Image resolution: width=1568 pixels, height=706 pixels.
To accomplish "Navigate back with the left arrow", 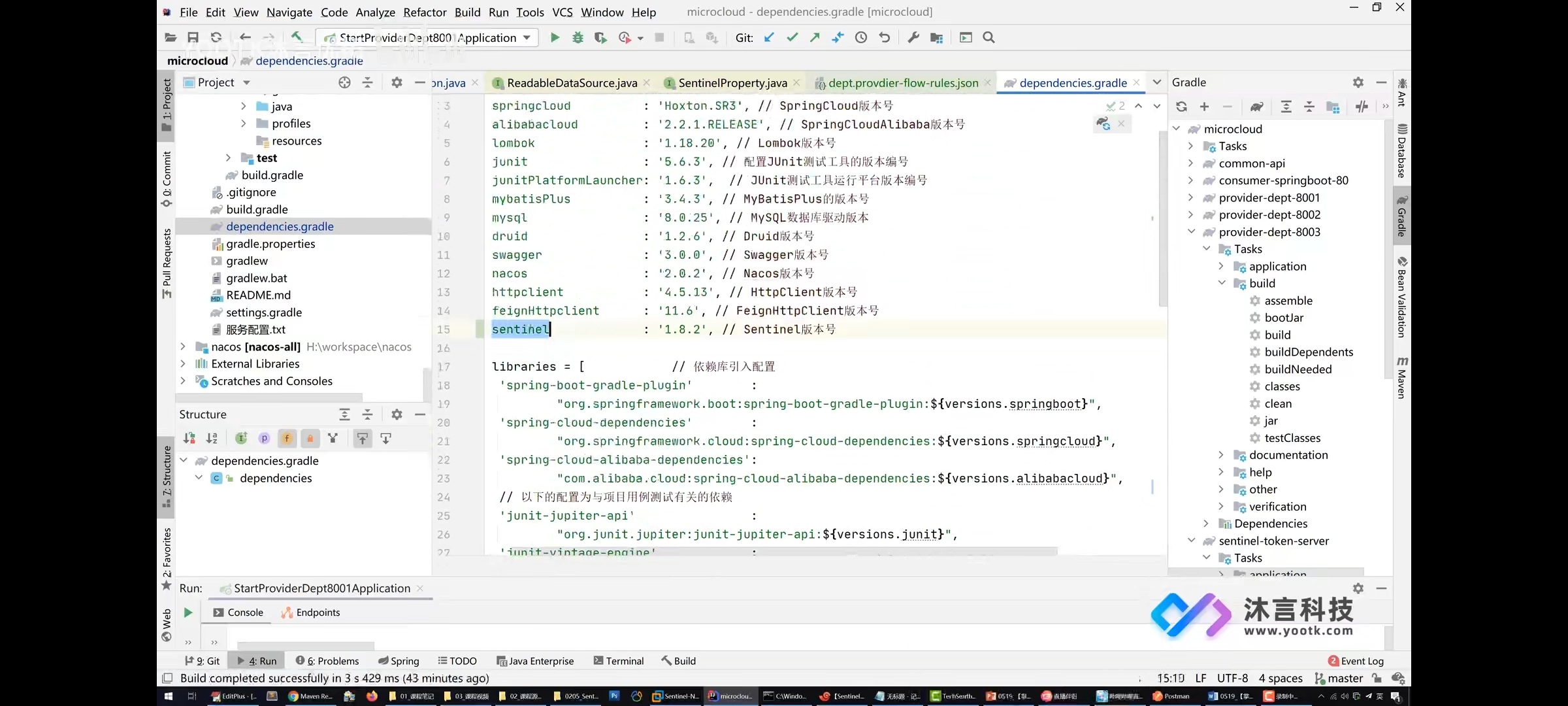I will coord(245,38).
